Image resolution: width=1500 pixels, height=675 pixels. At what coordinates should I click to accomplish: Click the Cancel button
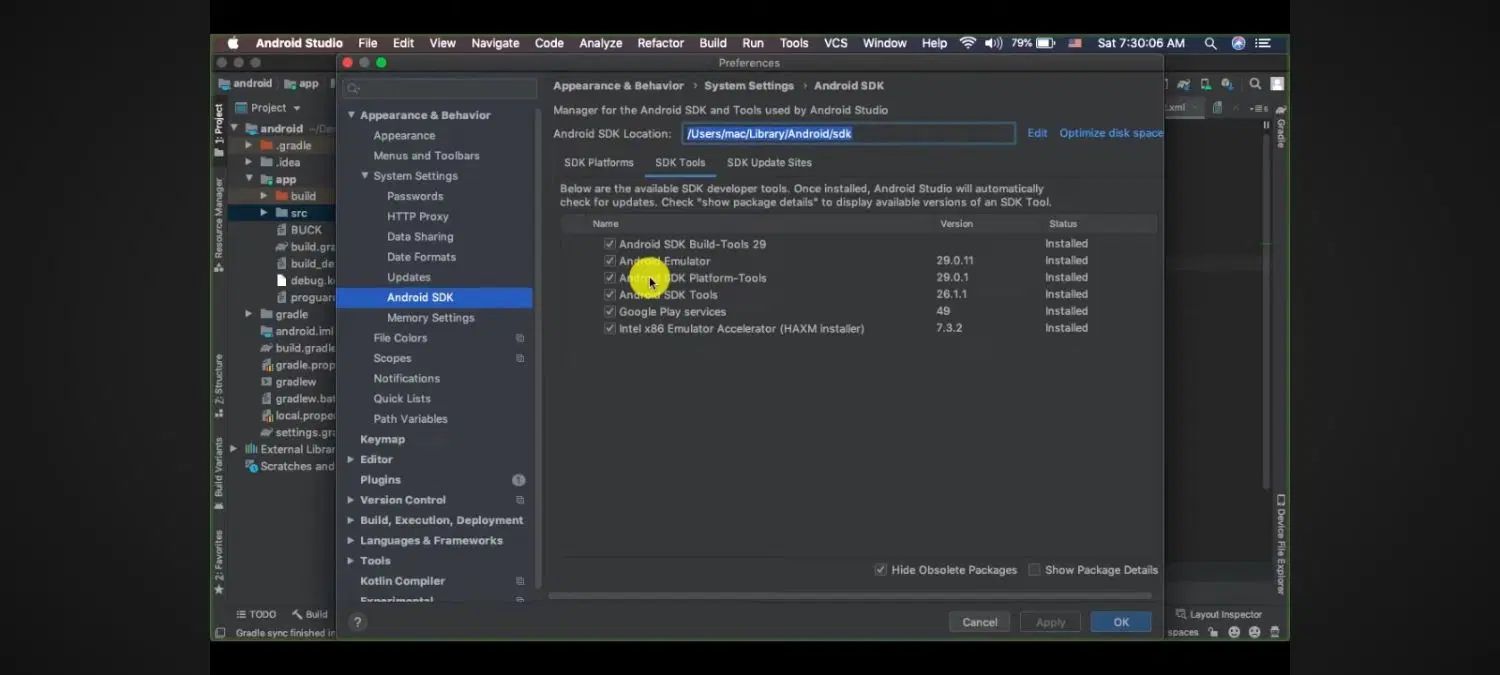[980, 622]
